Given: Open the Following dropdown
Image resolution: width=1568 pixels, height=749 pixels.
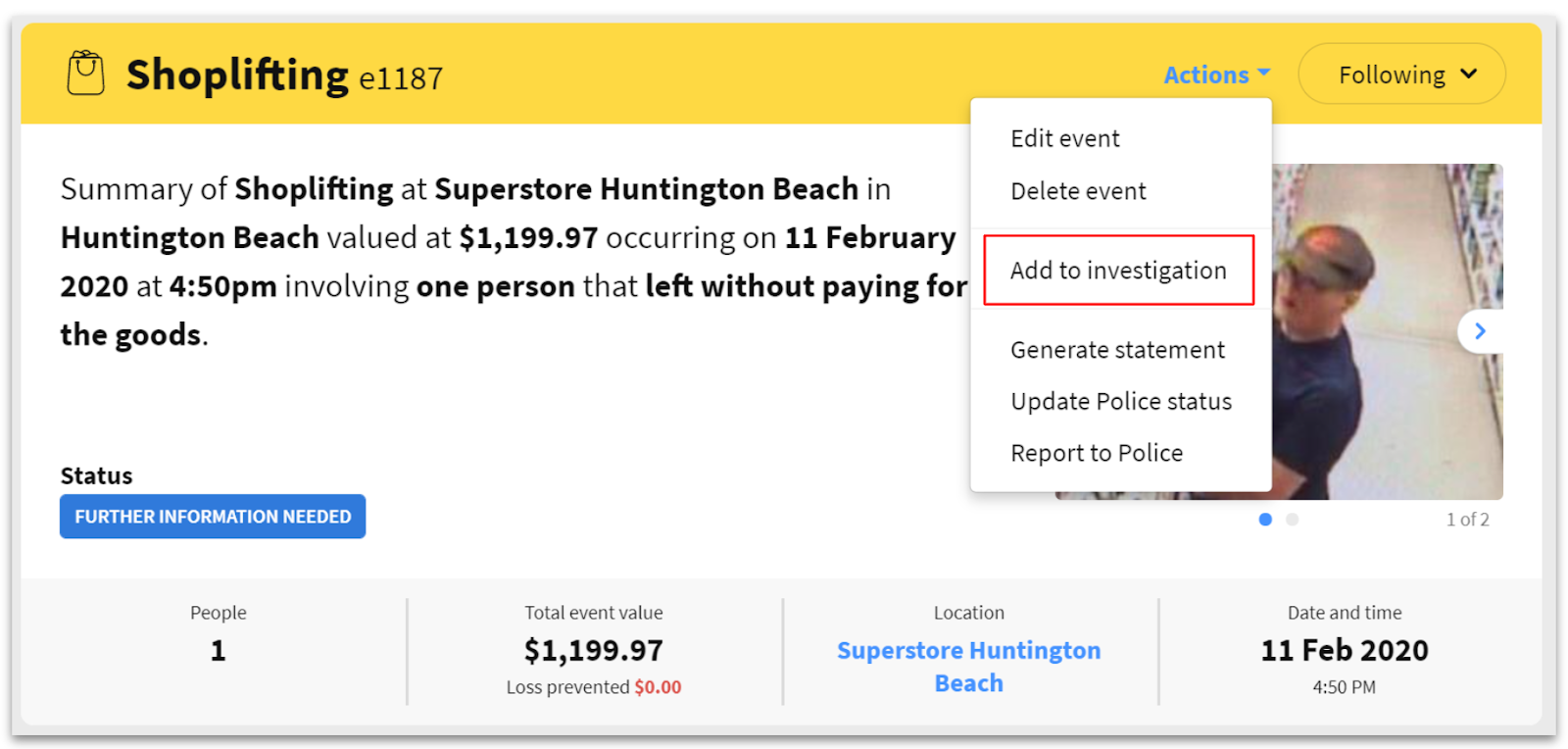Looking at the screenshot, I should [1401, 75].
